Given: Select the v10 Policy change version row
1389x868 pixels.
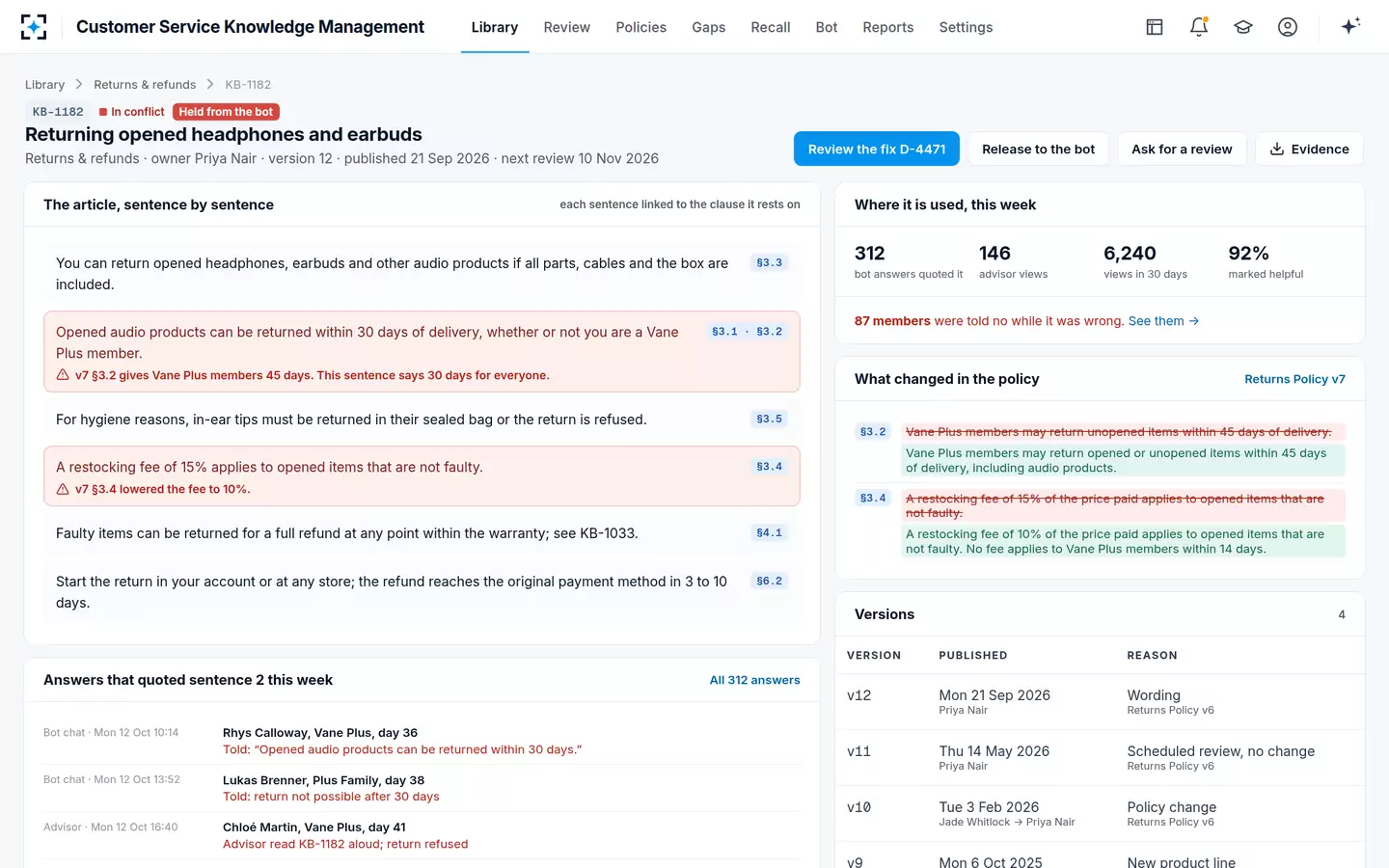Looking at the screenshot, I should [x=1100, y=813].
